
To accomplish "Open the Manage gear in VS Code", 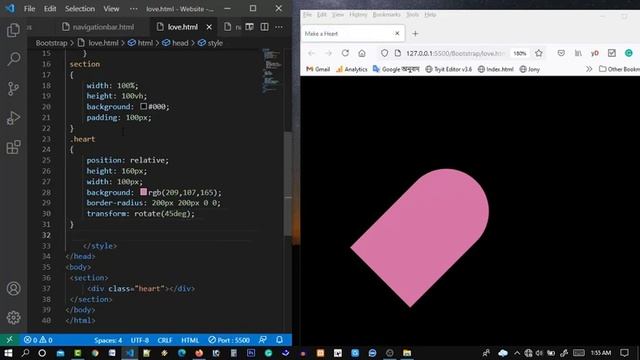I will (x=13, y=318).
